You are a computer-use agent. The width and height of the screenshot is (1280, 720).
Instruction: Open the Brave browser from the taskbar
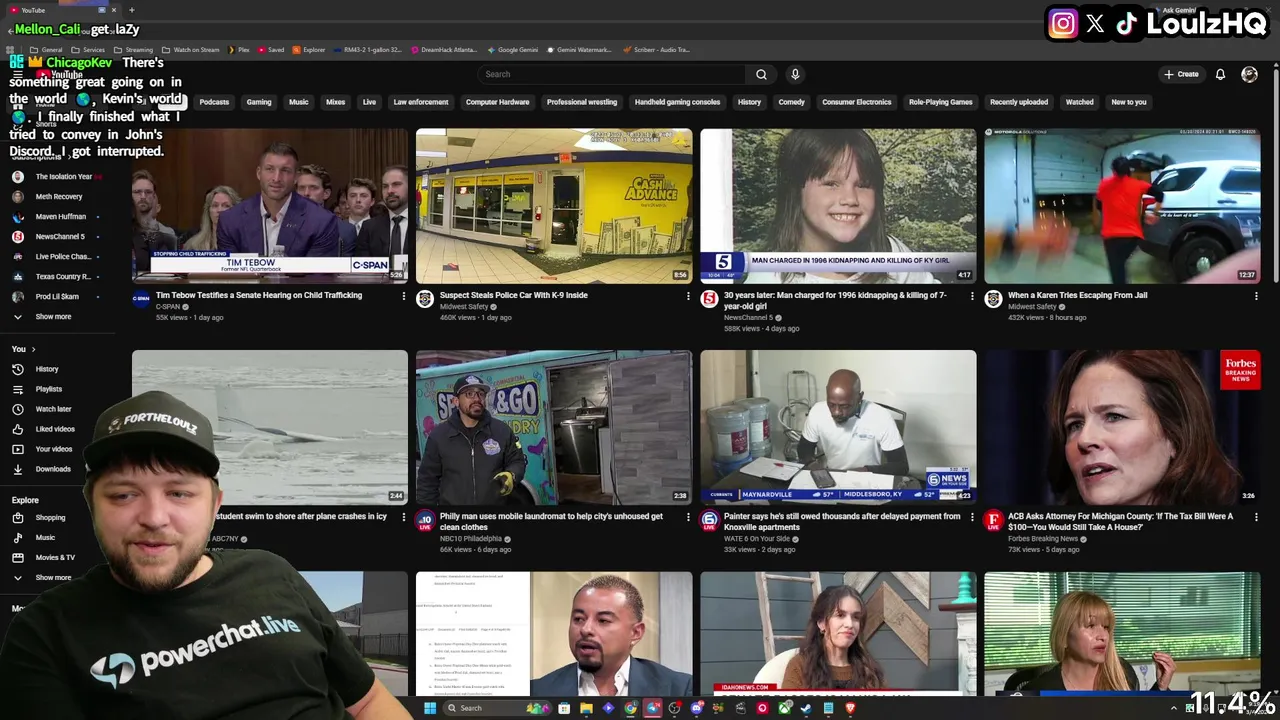(850, 708)
